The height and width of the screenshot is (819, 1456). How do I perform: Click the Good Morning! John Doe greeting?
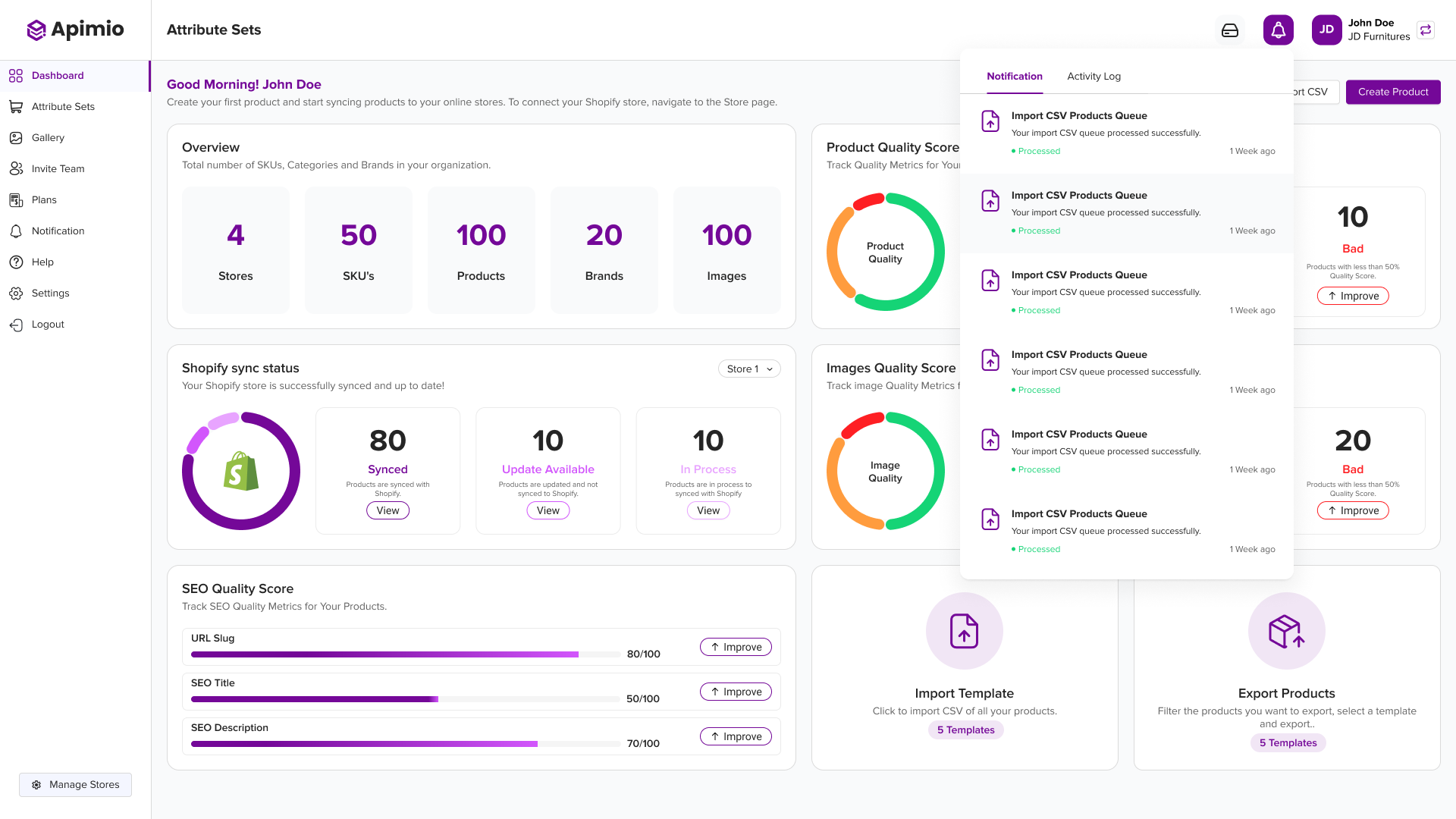point(244,85)
